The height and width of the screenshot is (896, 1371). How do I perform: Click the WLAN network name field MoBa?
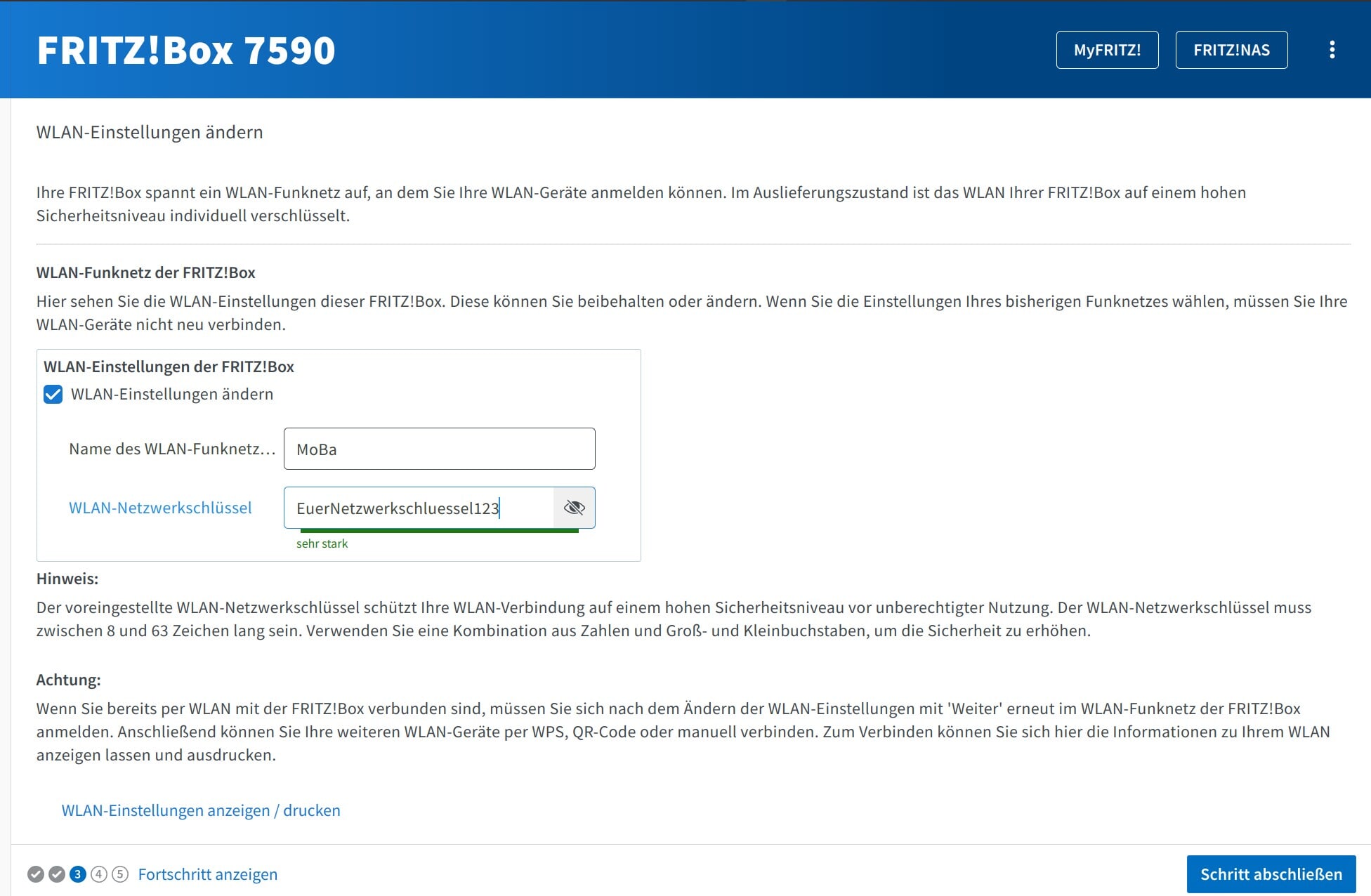pyautogui.click(x=439, y=449)
